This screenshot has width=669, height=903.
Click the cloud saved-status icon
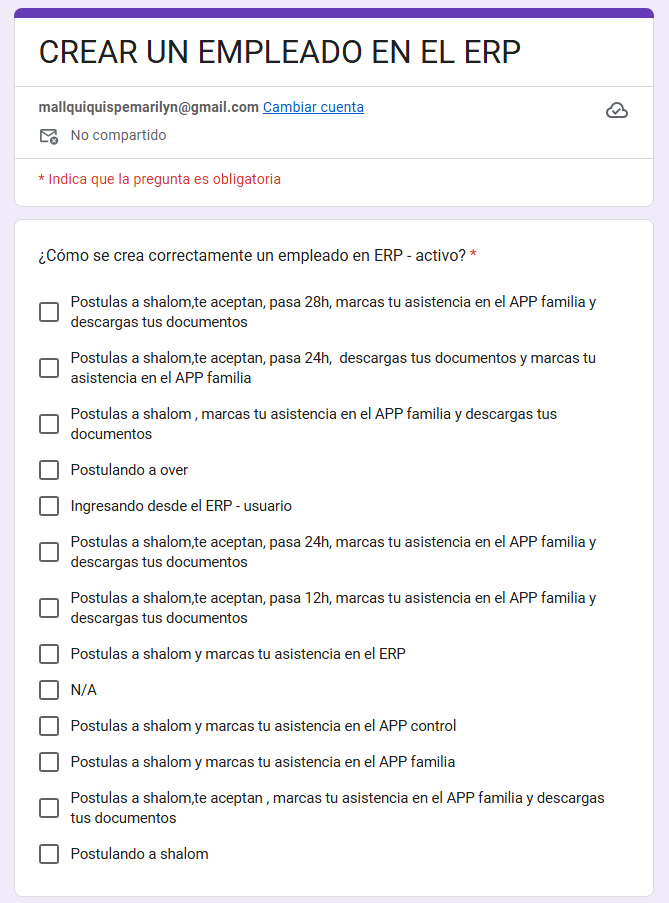(x=617, y=111)
